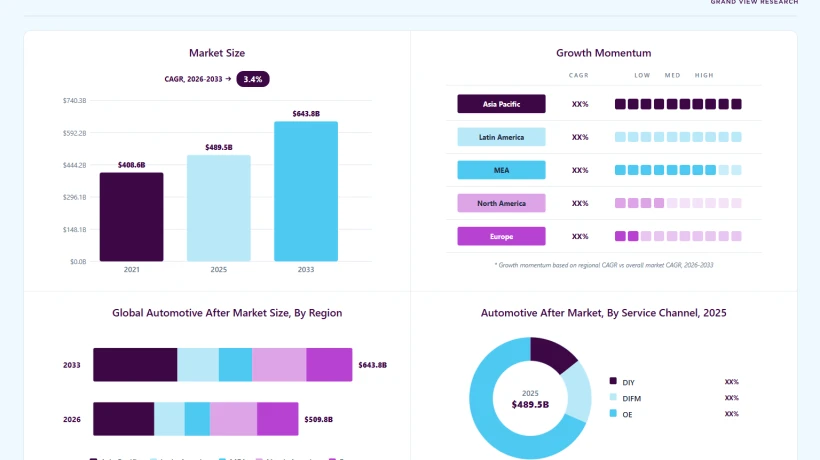Click the Latin America region label
This screenshot has width=820, height=460.
501,137
